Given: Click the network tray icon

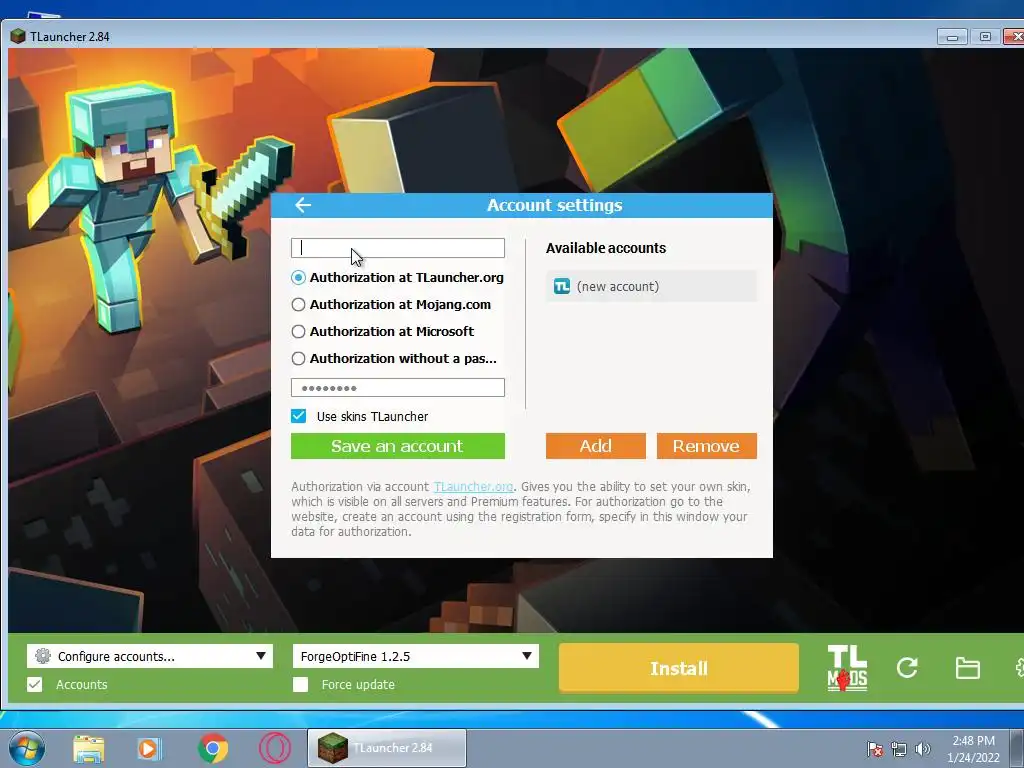Looking at the screenshot, I should pyautogui.click(x=899, y=749).
